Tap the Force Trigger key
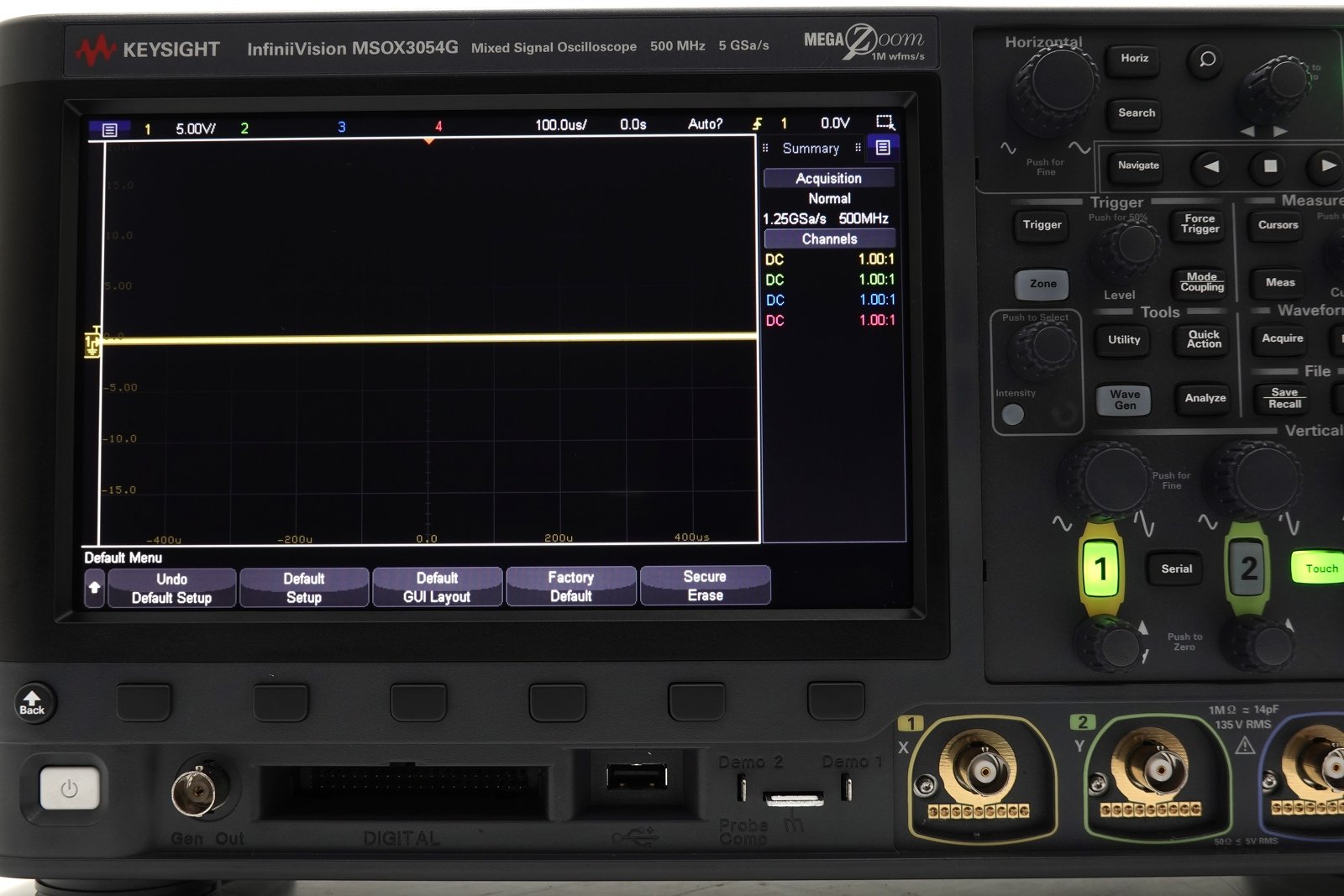The image size is (1344, 896). 1199,224
